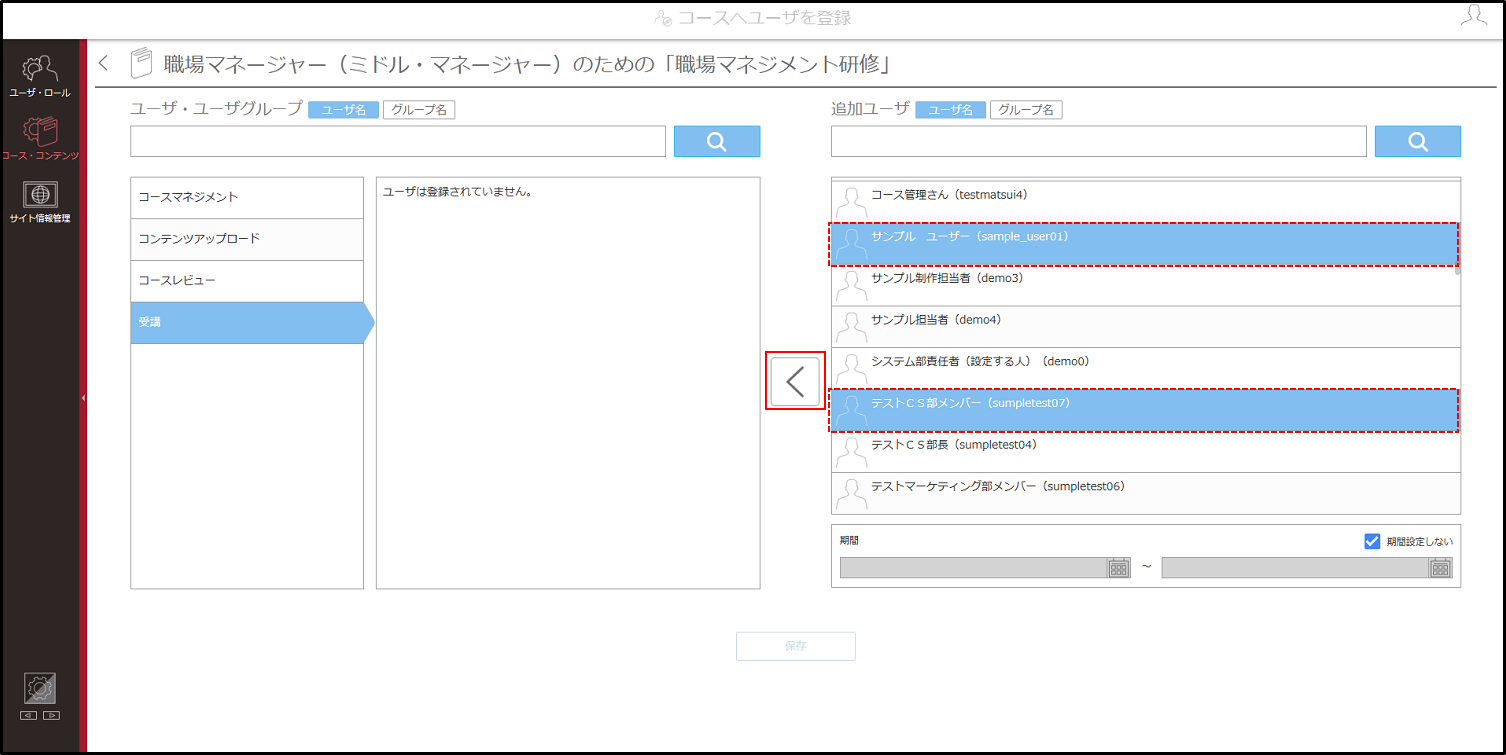The height and width of the screenshot is (755, 1506).
Task: Select システム部責任者 (demo0) row
Action: 1146,369
